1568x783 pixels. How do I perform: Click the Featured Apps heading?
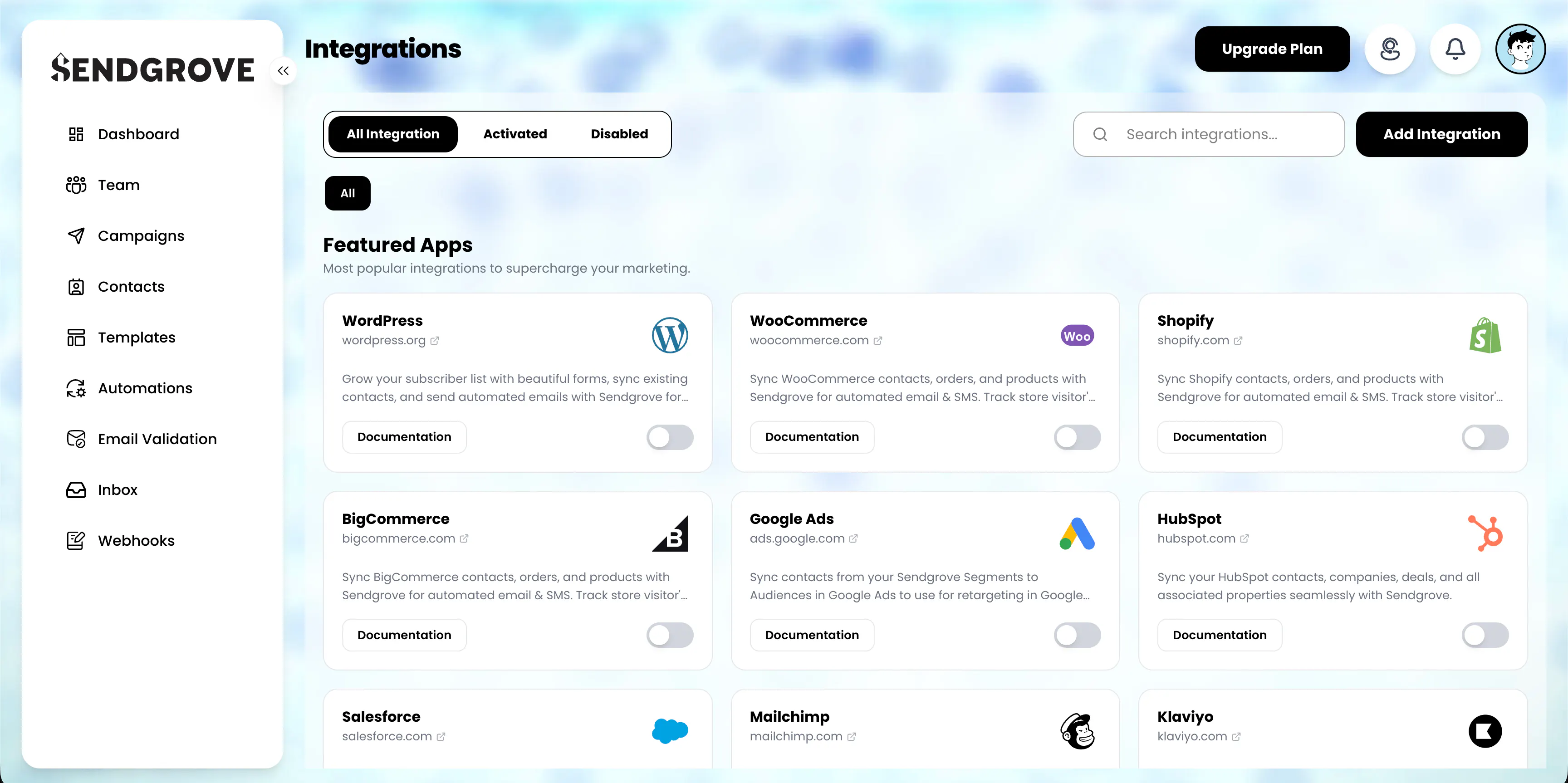coord(397,245)
